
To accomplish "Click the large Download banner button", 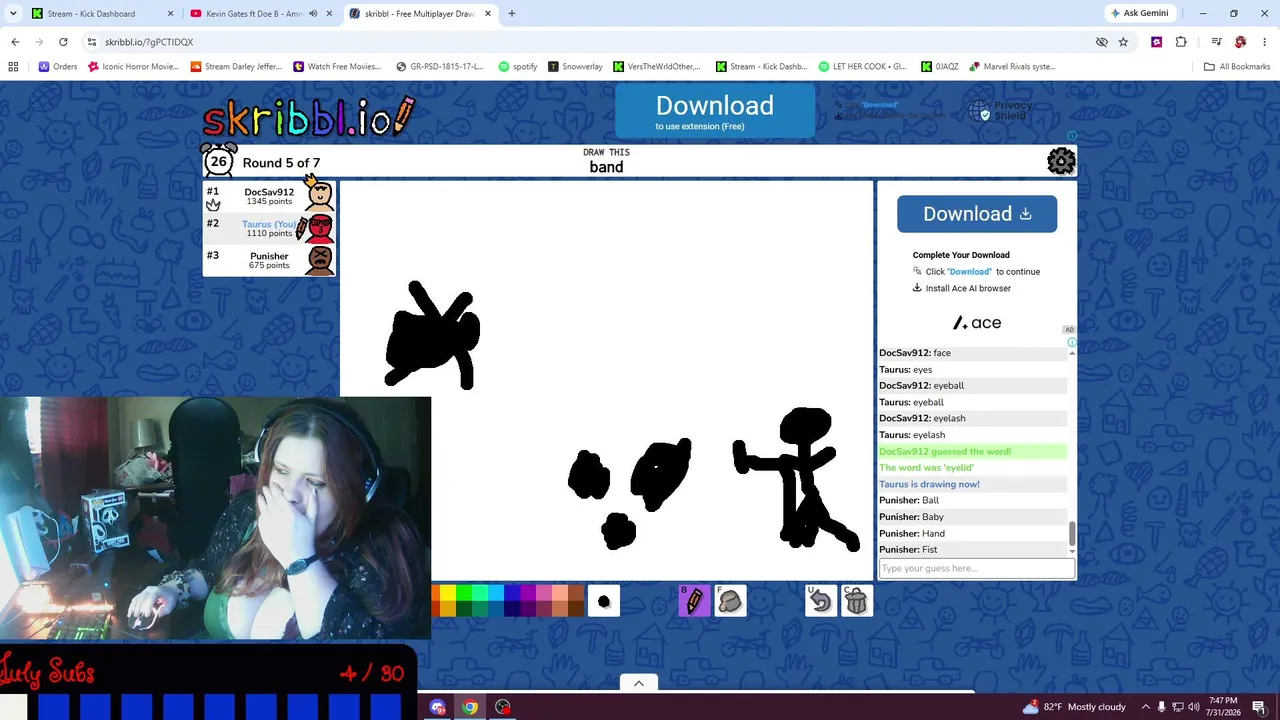I will [x=715, y=111].
